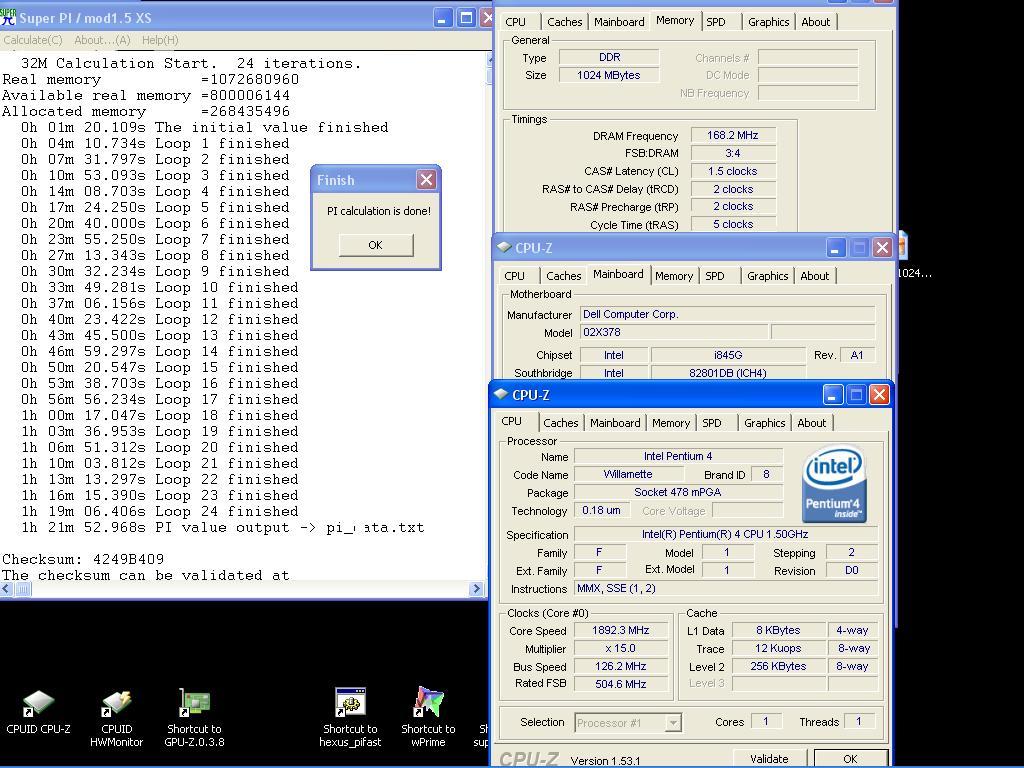The width and height of the screenshot is (1024, 768).
Task: Click the OK button in CPU-Z window
Action: tap(850, 758)
